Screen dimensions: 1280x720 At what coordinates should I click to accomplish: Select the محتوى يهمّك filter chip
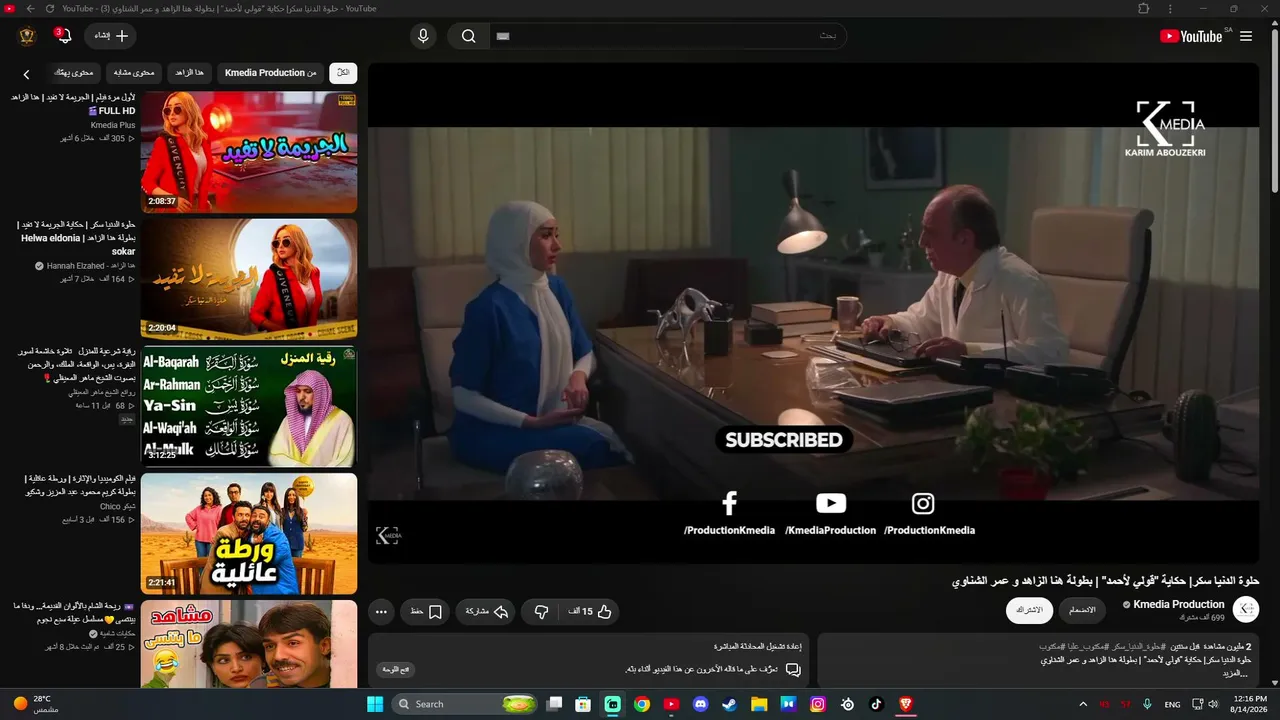pyautogui.click(x=73, y=73)
